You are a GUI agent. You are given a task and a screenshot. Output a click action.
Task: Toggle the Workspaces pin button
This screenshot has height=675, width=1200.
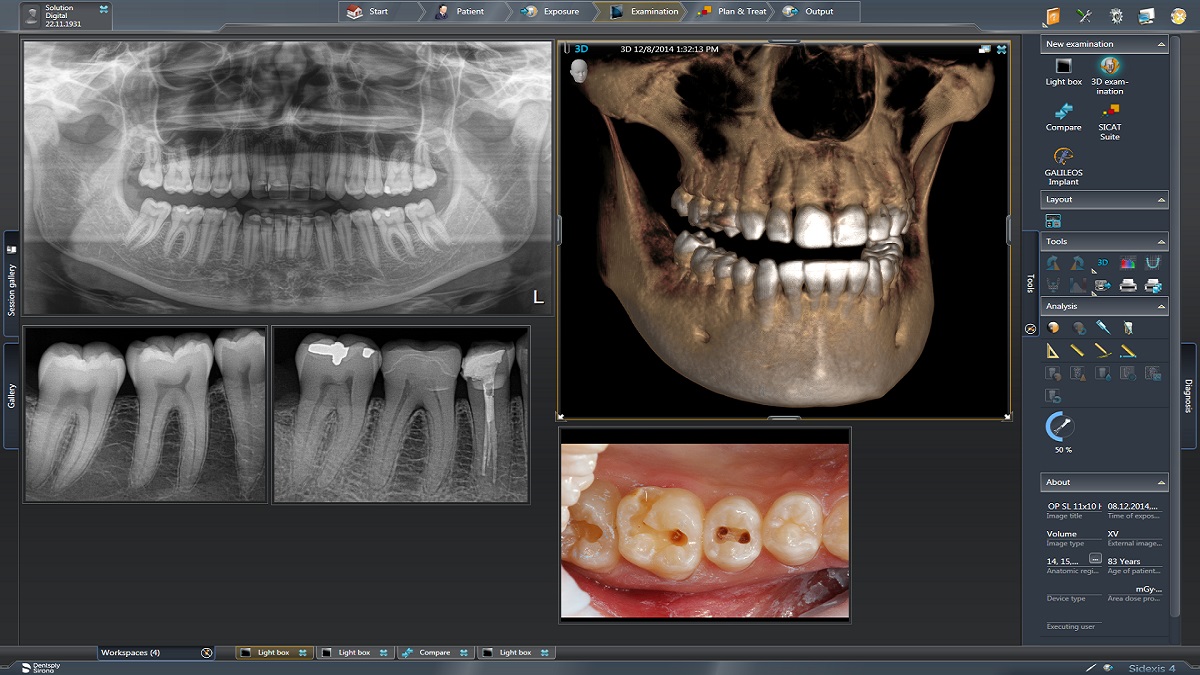206,653
